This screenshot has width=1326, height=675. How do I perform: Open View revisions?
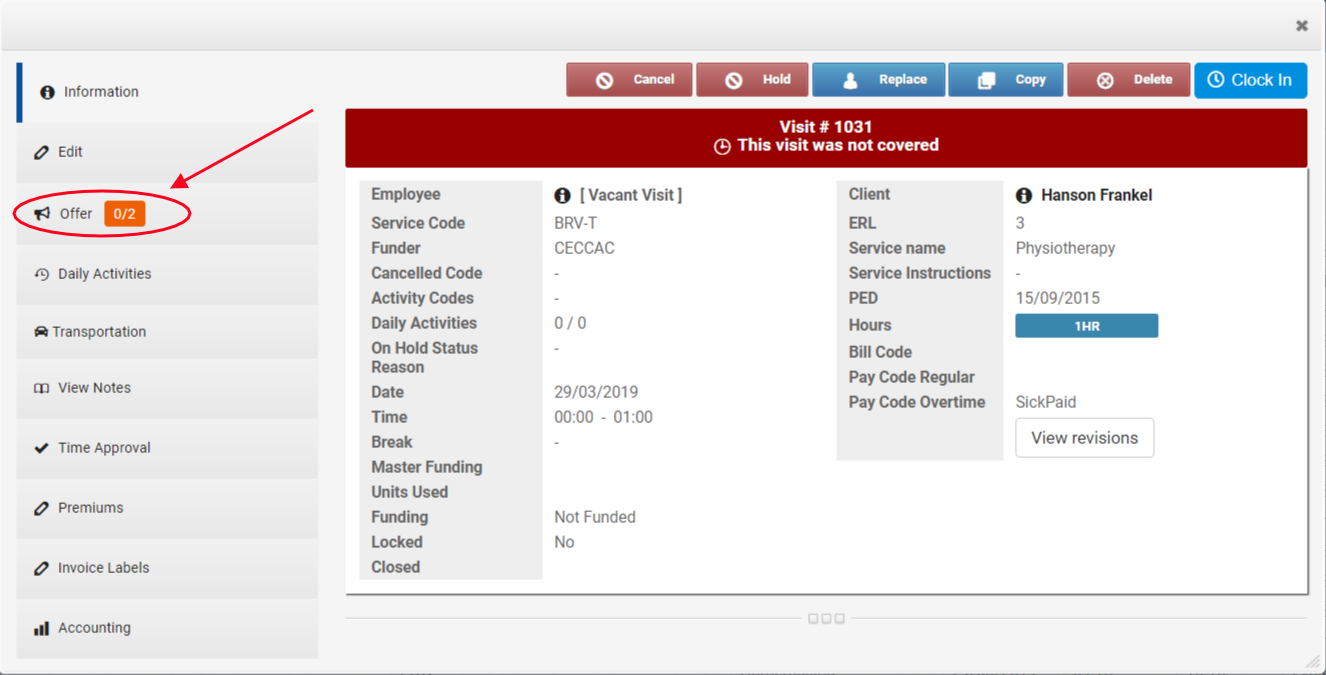pos(1084,438)
